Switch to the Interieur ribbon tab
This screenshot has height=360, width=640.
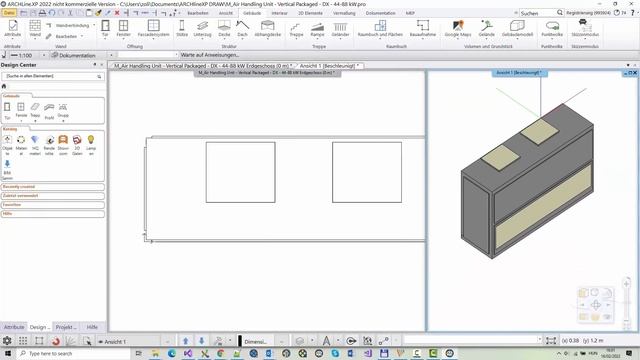point(280,13)
